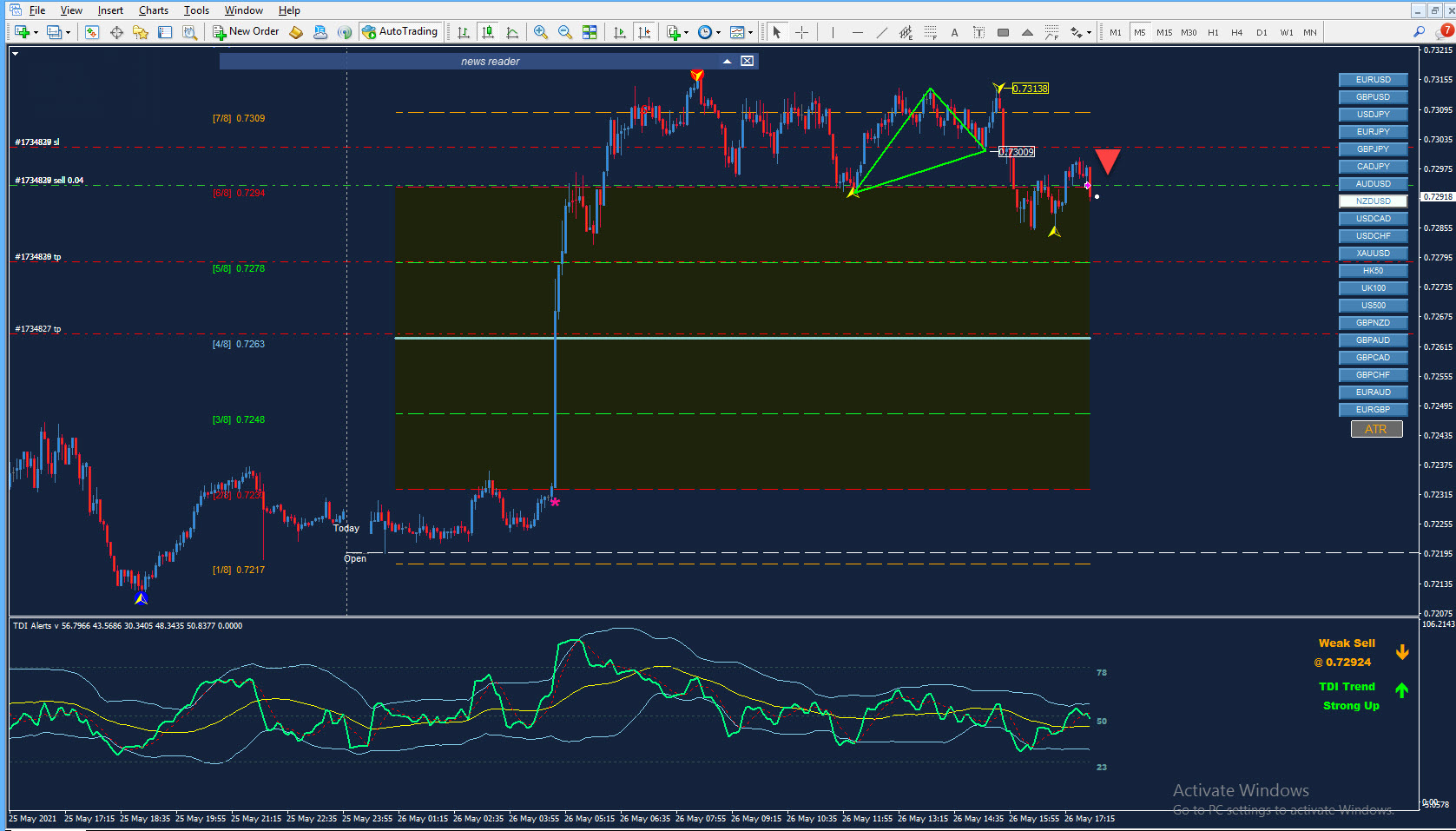Click the New Order button
The height and width of the screenshot is (831, 1456).
pos(247,32)
